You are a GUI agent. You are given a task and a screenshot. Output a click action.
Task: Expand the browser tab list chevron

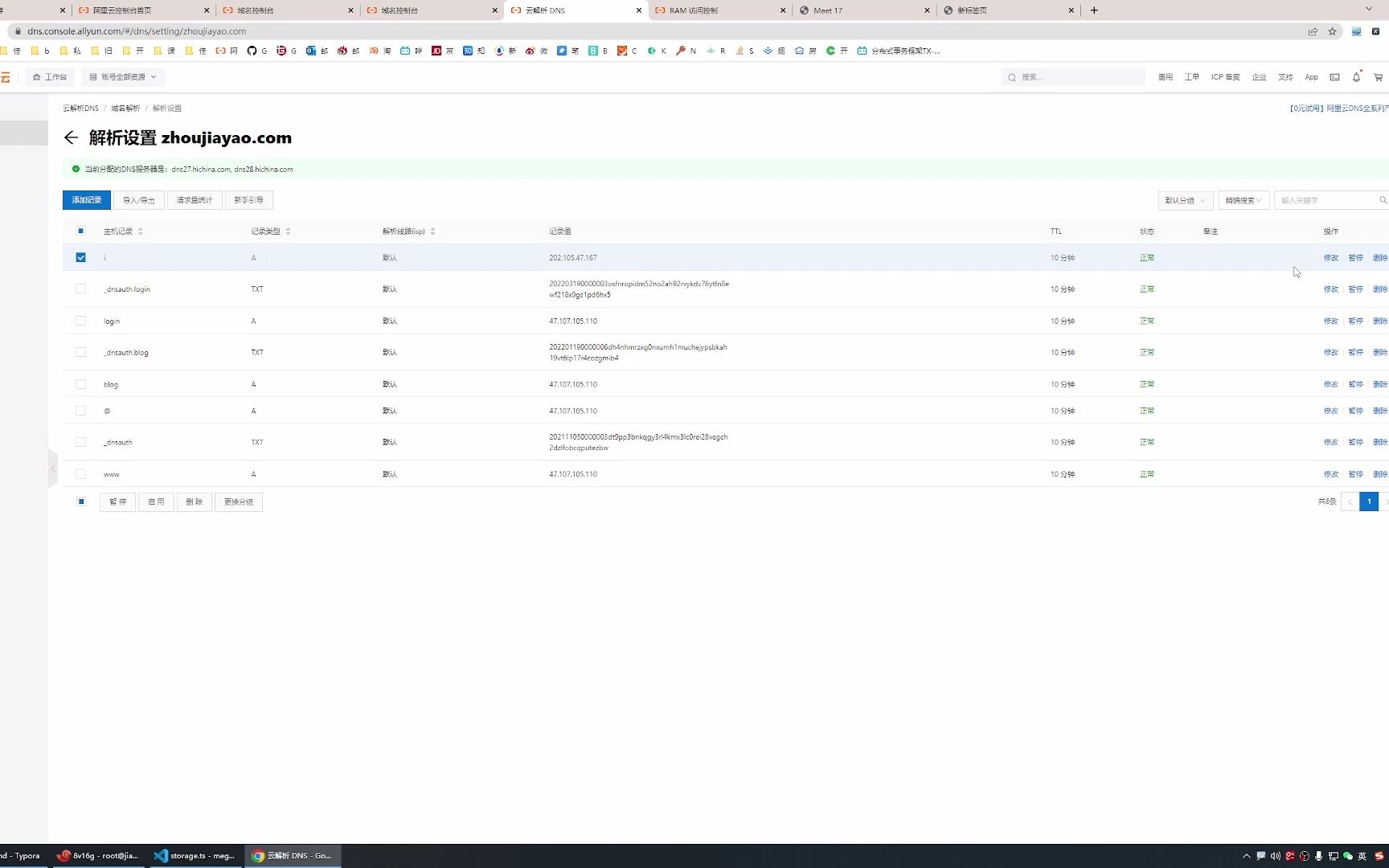[1369, 10]
